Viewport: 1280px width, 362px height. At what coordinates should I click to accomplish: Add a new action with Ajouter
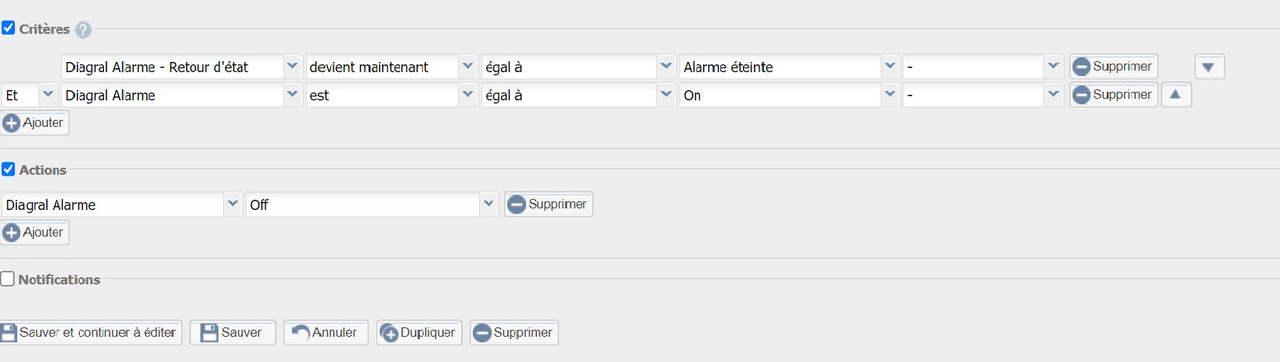(x=35, y=232)
